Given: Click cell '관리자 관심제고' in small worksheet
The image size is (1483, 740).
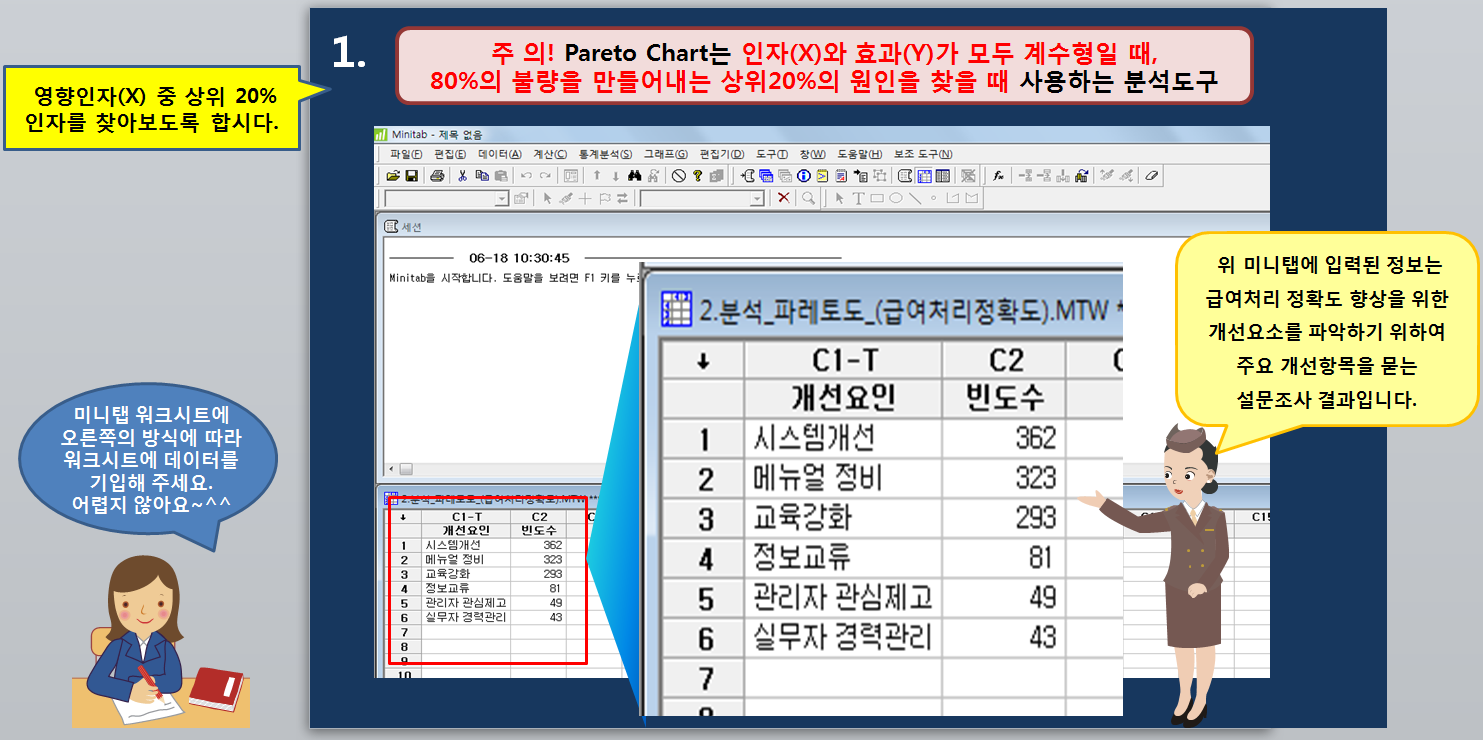Looking at the screenshot, I should coord(466,603).
